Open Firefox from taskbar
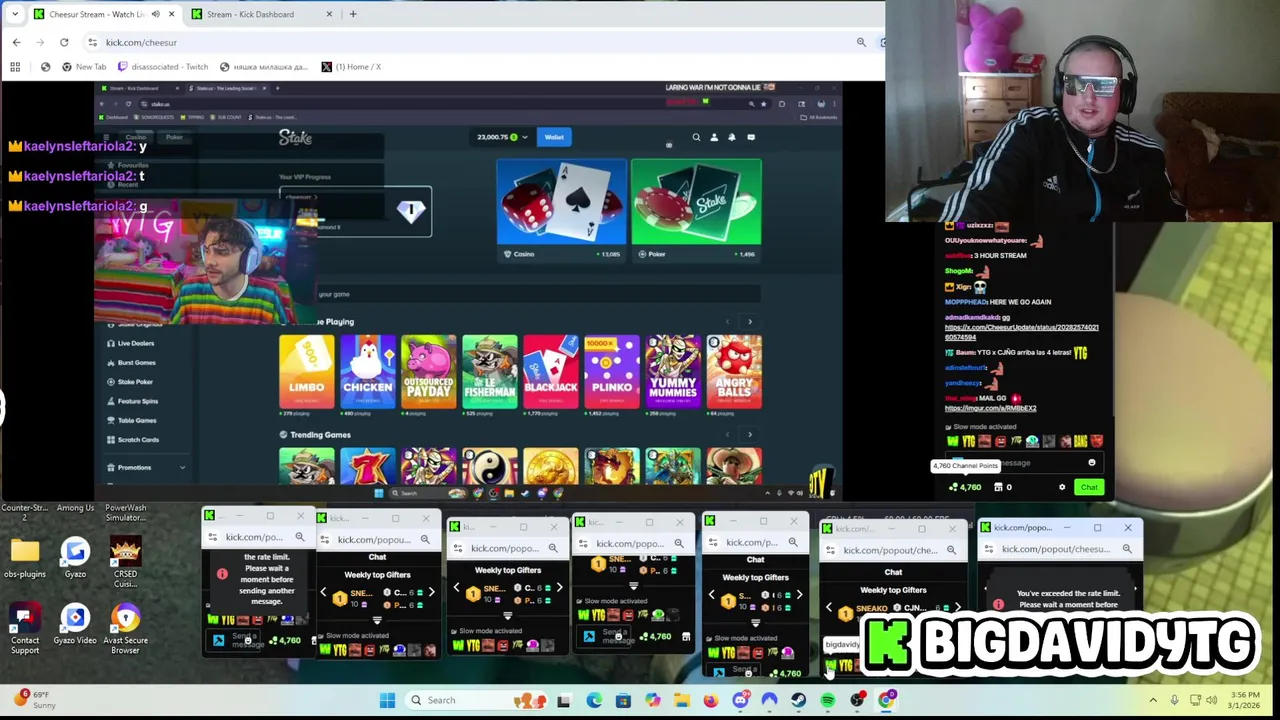This screenshot has width=1280, height=720. coord(710,700)
